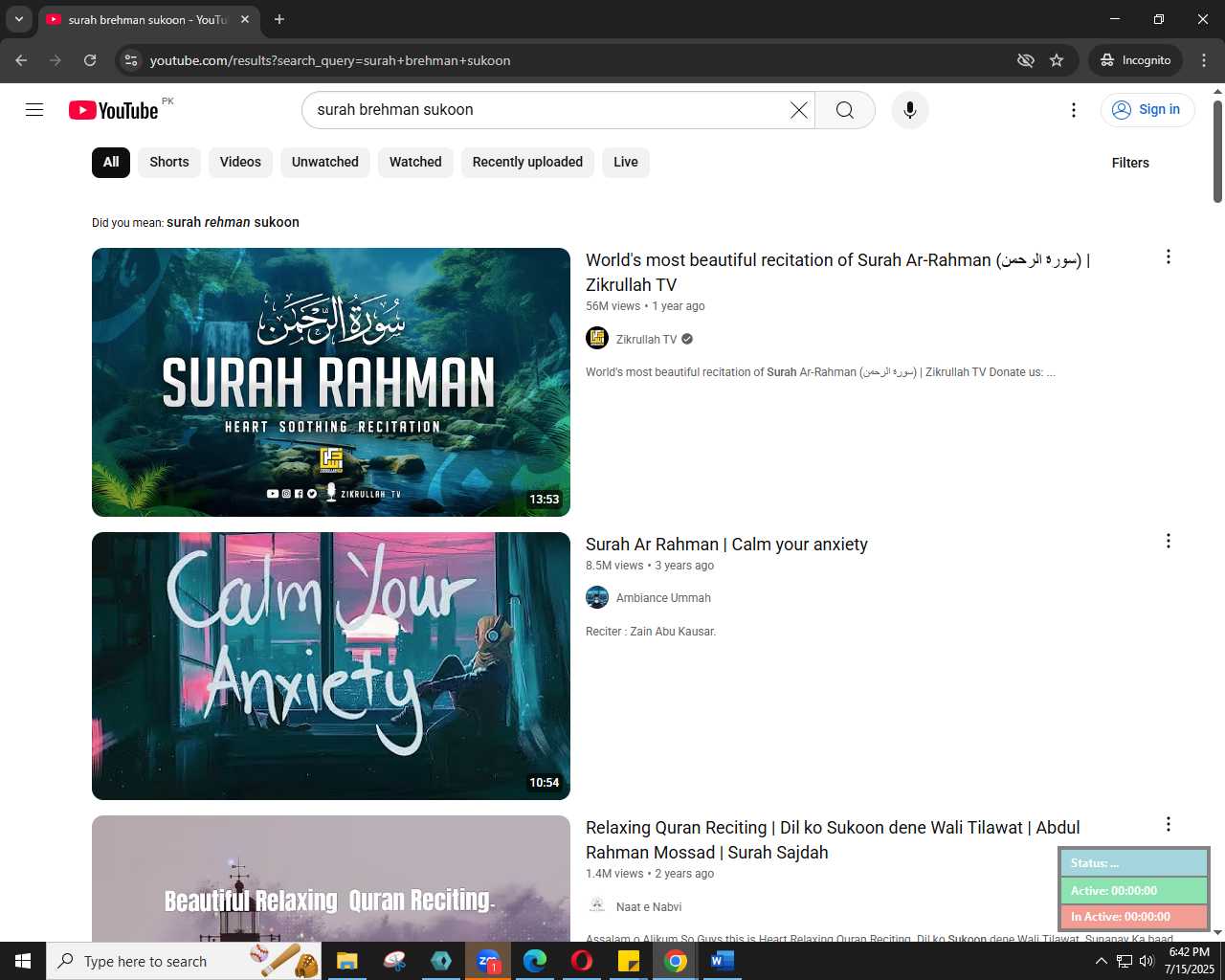Click the suggested 'surah rehman sukoon' correction
The width and height of the screenshot is (1225, 980).
point(233,222)
